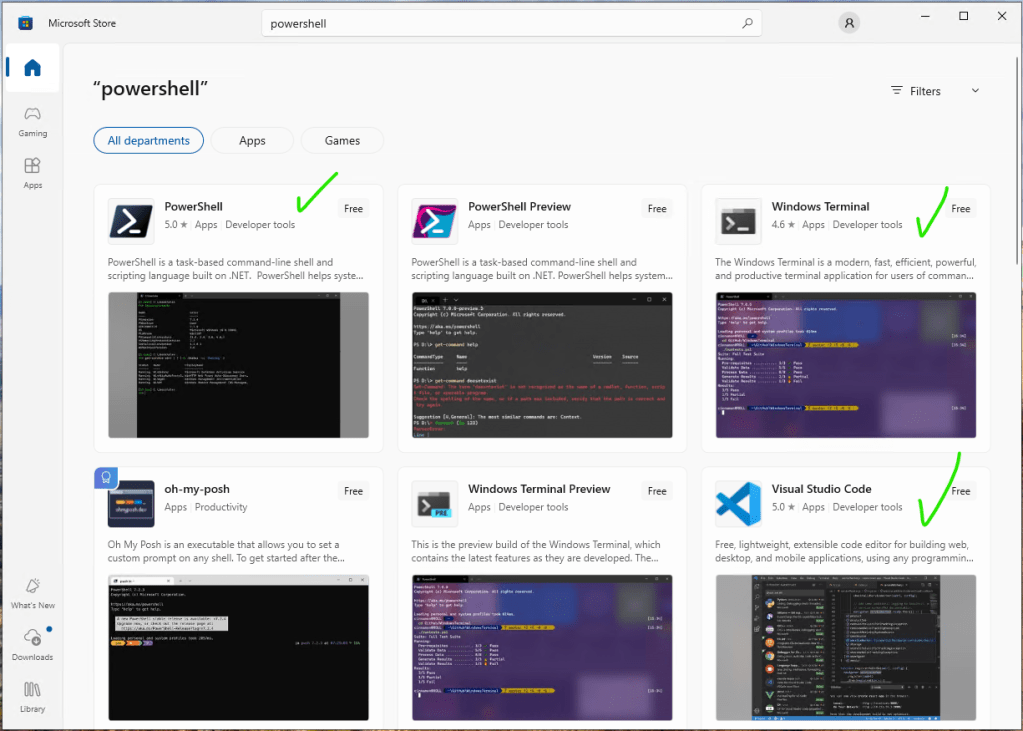Go to the Home page in sidebar
Image resolution: width=1023 pixels, height=731 pixels.
[32, 69]
